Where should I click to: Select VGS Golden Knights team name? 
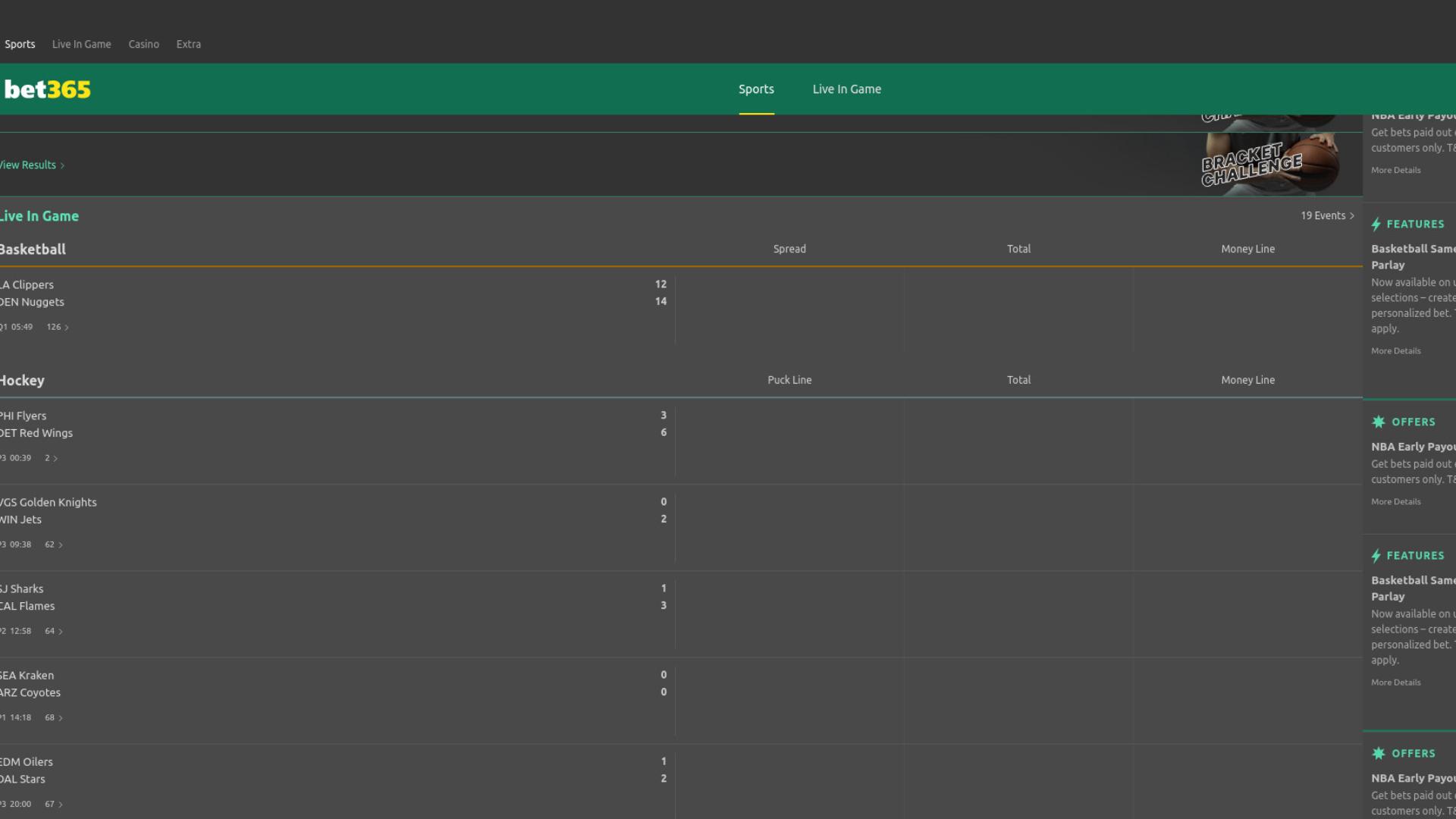coord(49,503)
